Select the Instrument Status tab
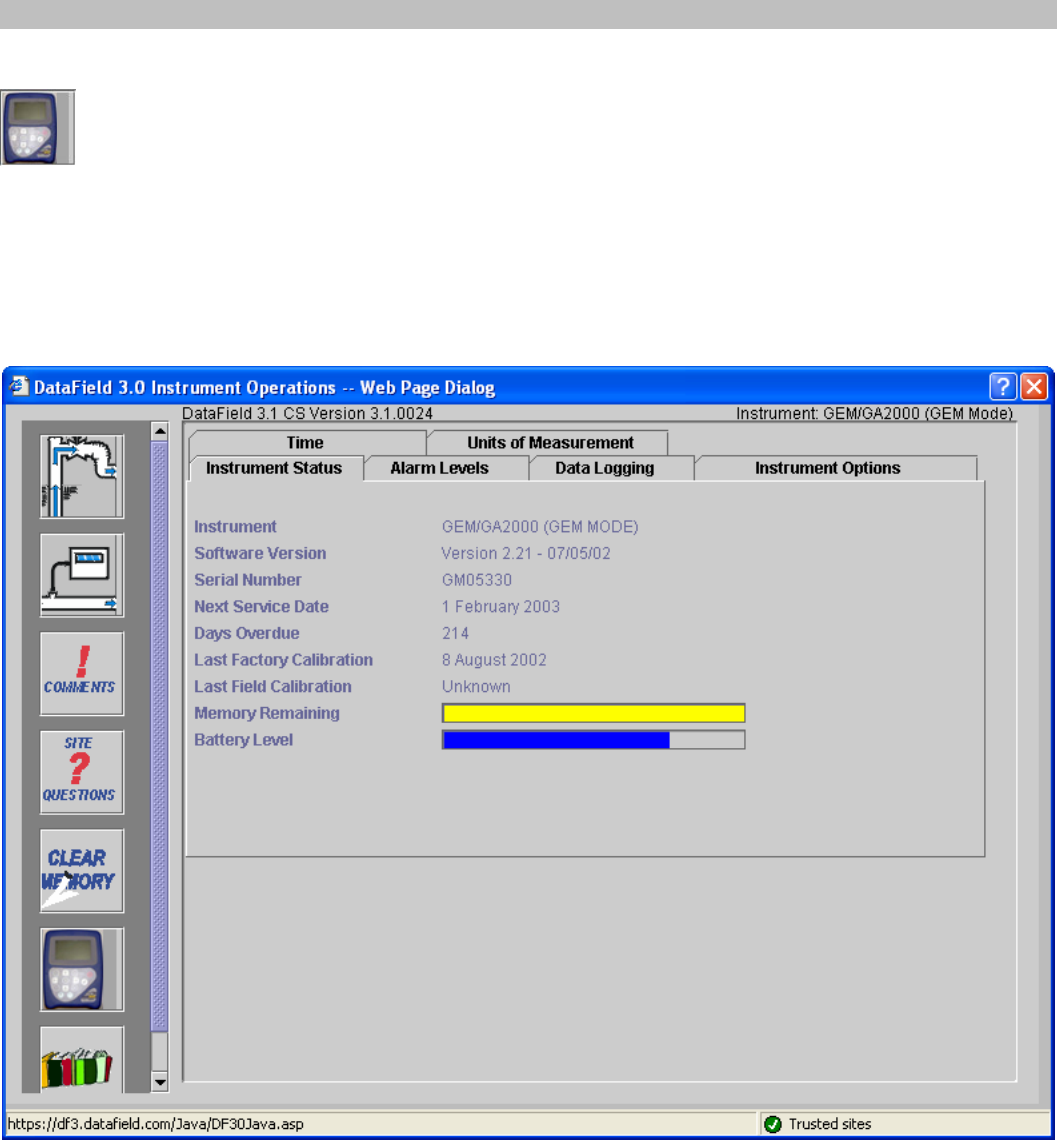This screenshot has height=1140, width=1057. tap(274, 468)
